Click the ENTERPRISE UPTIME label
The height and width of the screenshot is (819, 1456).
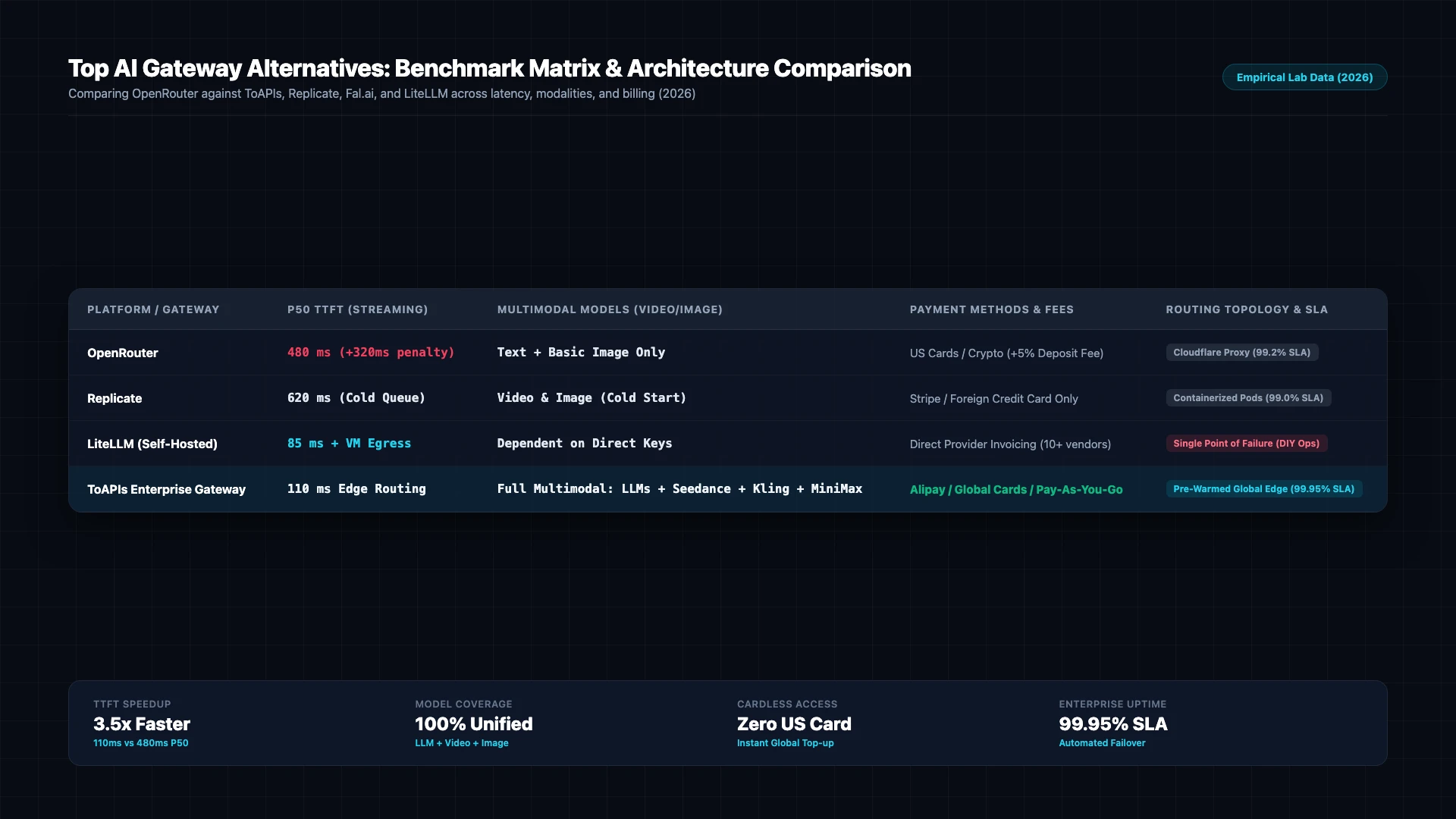[1112, 704]
